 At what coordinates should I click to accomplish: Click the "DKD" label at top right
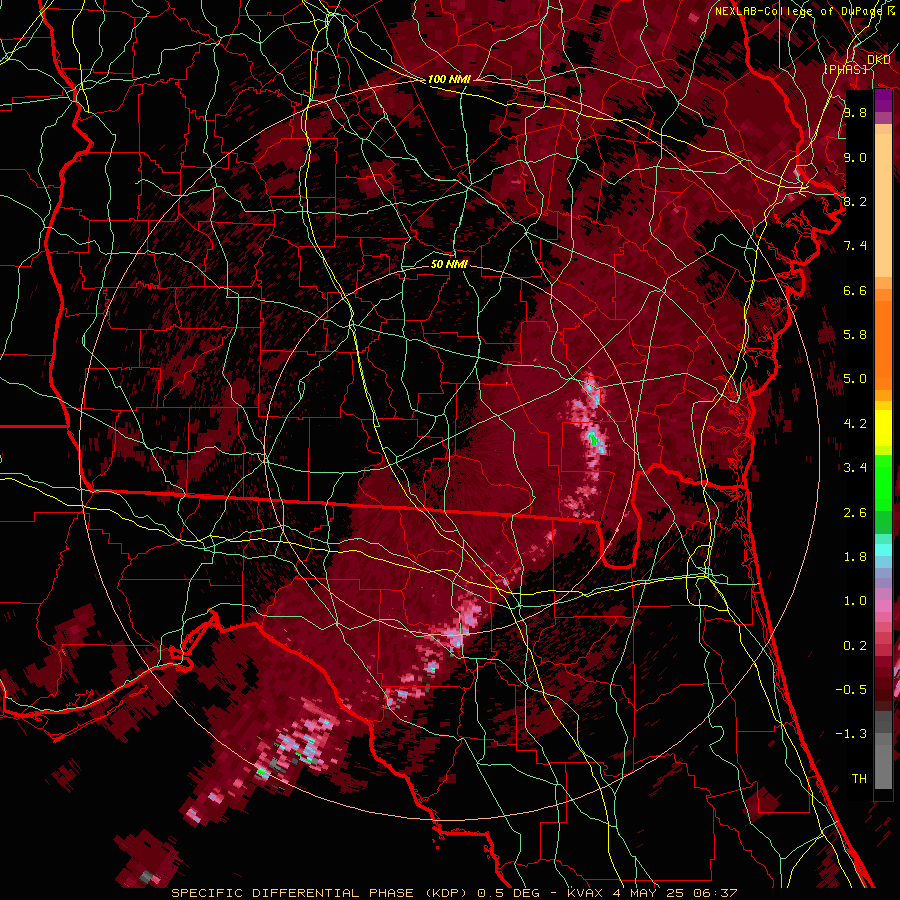tap(879, 60)
